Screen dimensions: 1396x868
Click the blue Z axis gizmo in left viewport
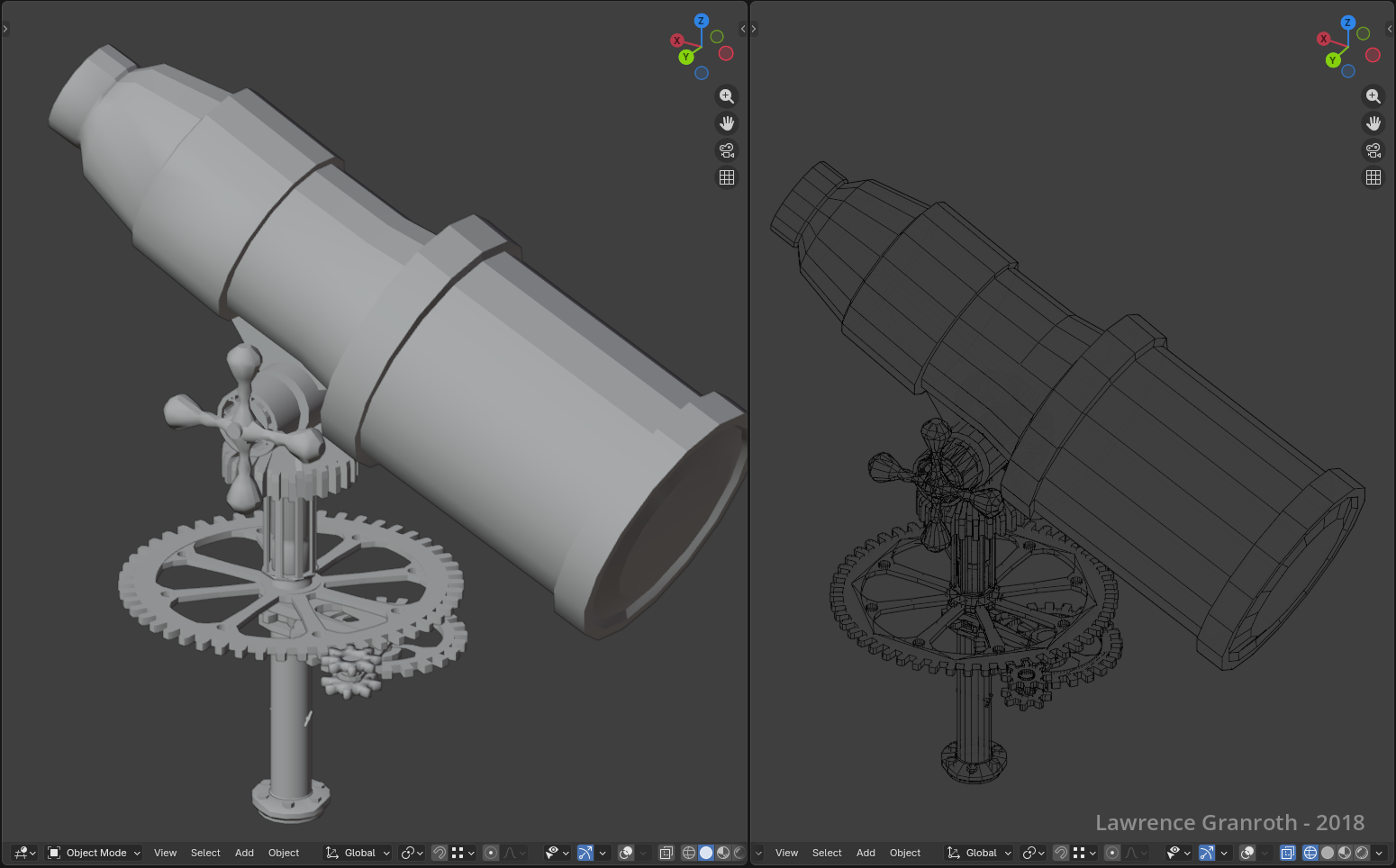(701, 21)
